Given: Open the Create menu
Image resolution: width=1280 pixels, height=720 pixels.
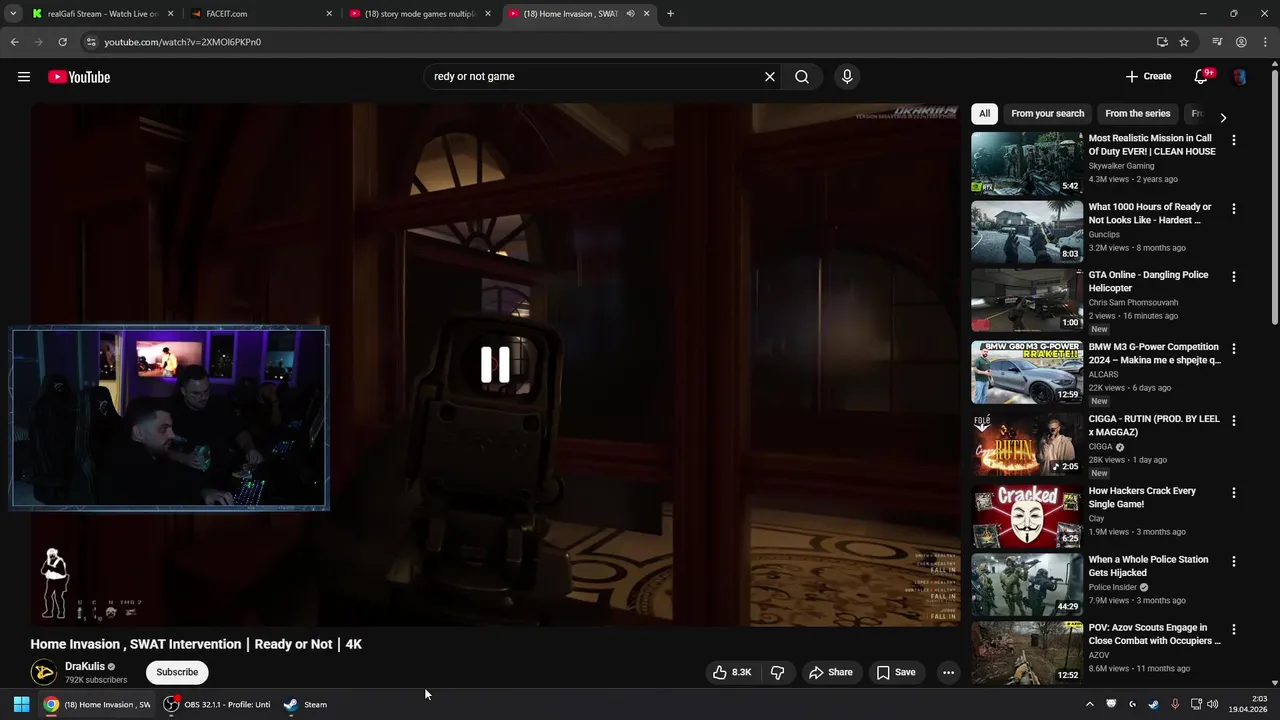Looking at the screenshot, I should point(1148,76).
